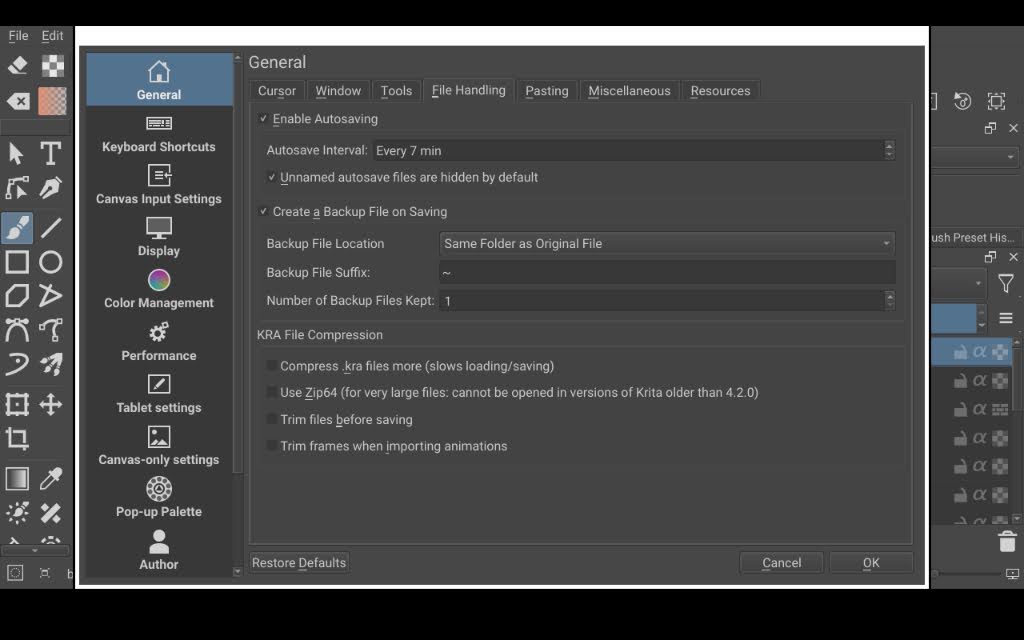1024x640 pixels.
Task: Select the Polyline tool
Action: point(50,296)
